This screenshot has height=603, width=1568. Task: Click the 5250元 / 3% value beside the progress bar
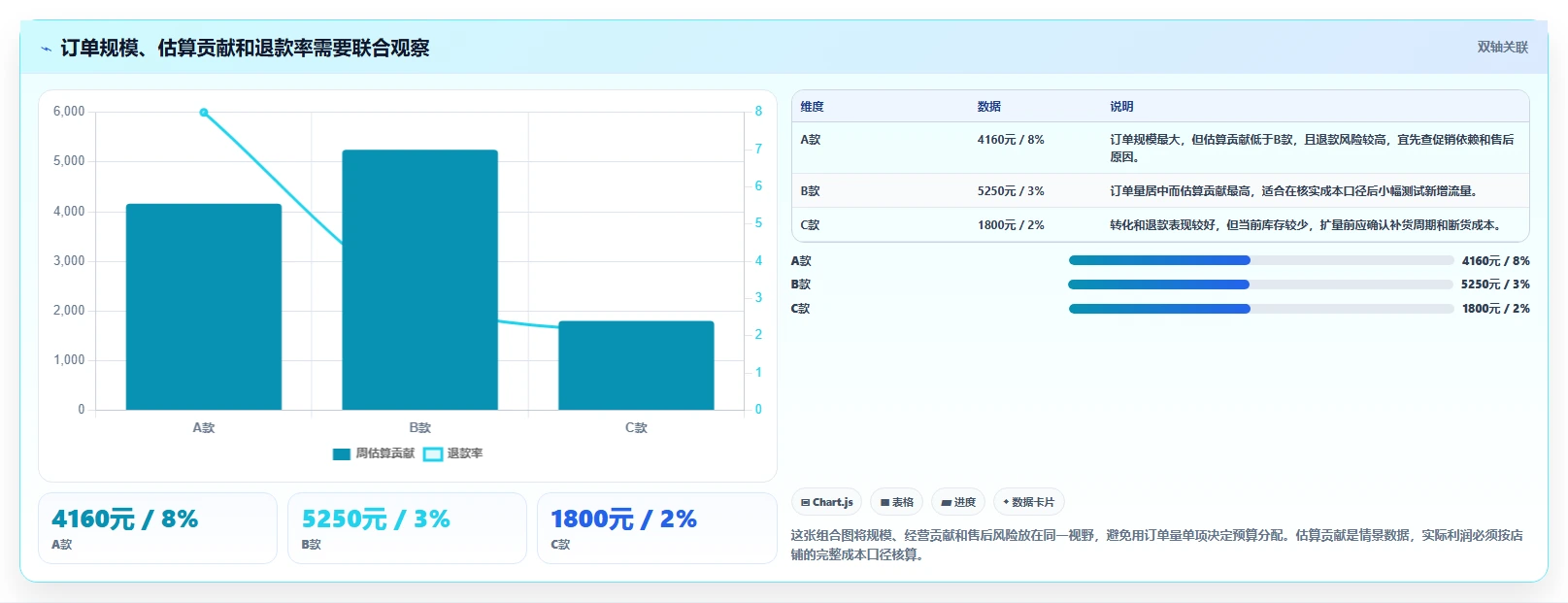tap(1495, 285)
